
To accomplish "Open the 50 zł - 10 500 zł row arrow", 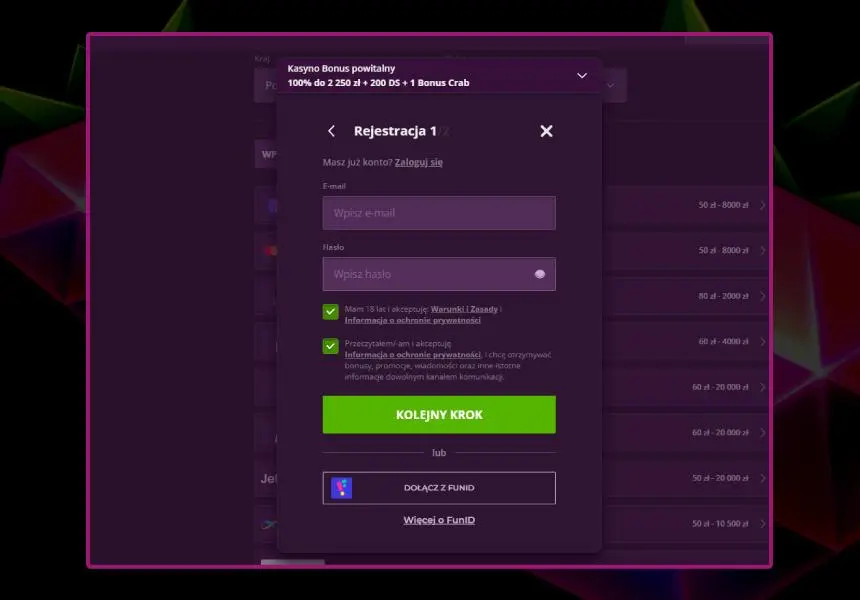I will 763,523.
